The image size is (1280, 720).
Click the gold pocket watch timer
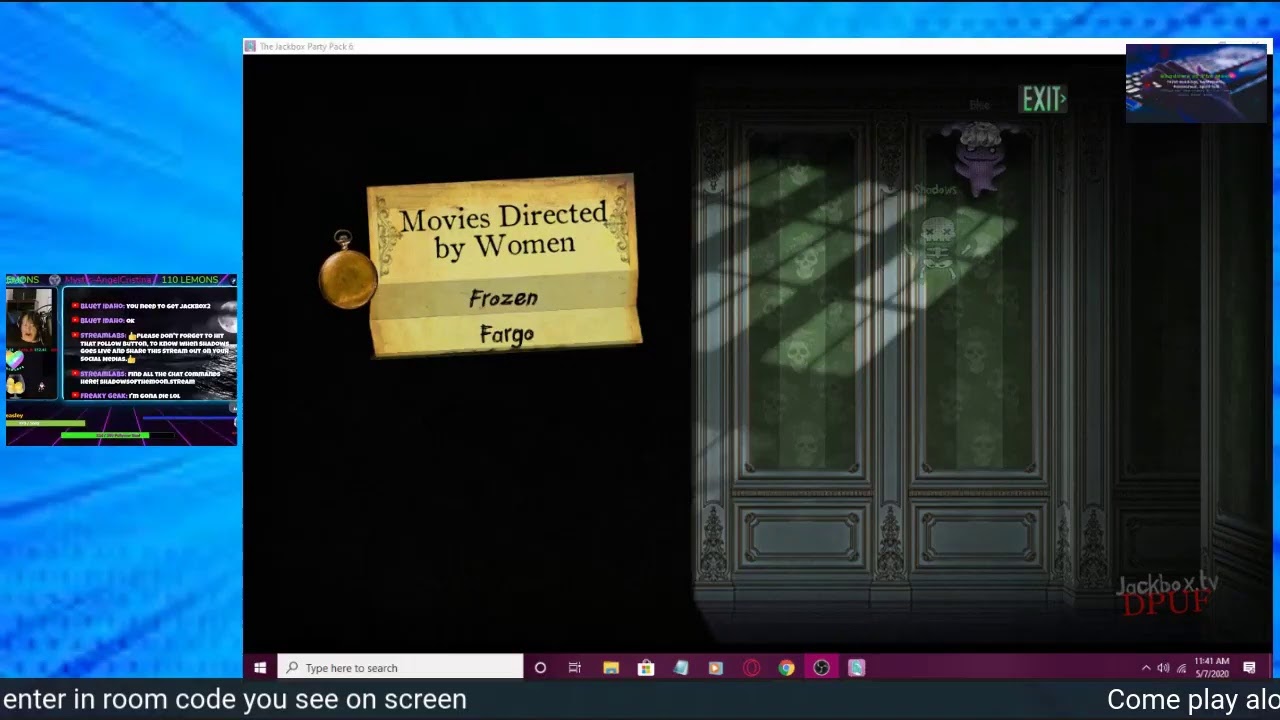click(347, 270)
